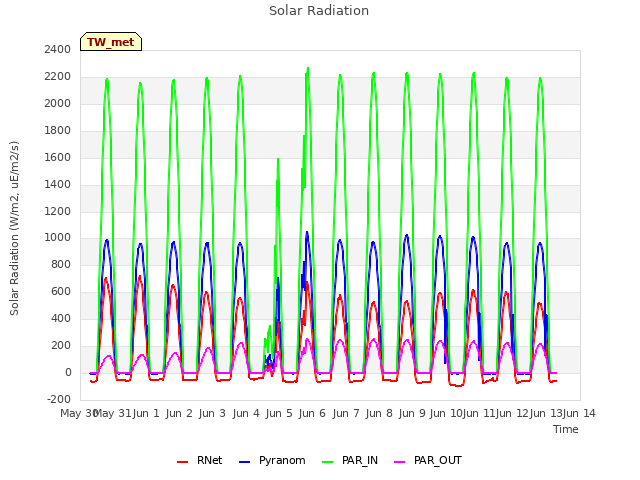Image resolution: width=640 pixels, height=480 pixels.
Task: Click the May 31 x-axis label
Action: pyautogui.click(x=113, y=413)
